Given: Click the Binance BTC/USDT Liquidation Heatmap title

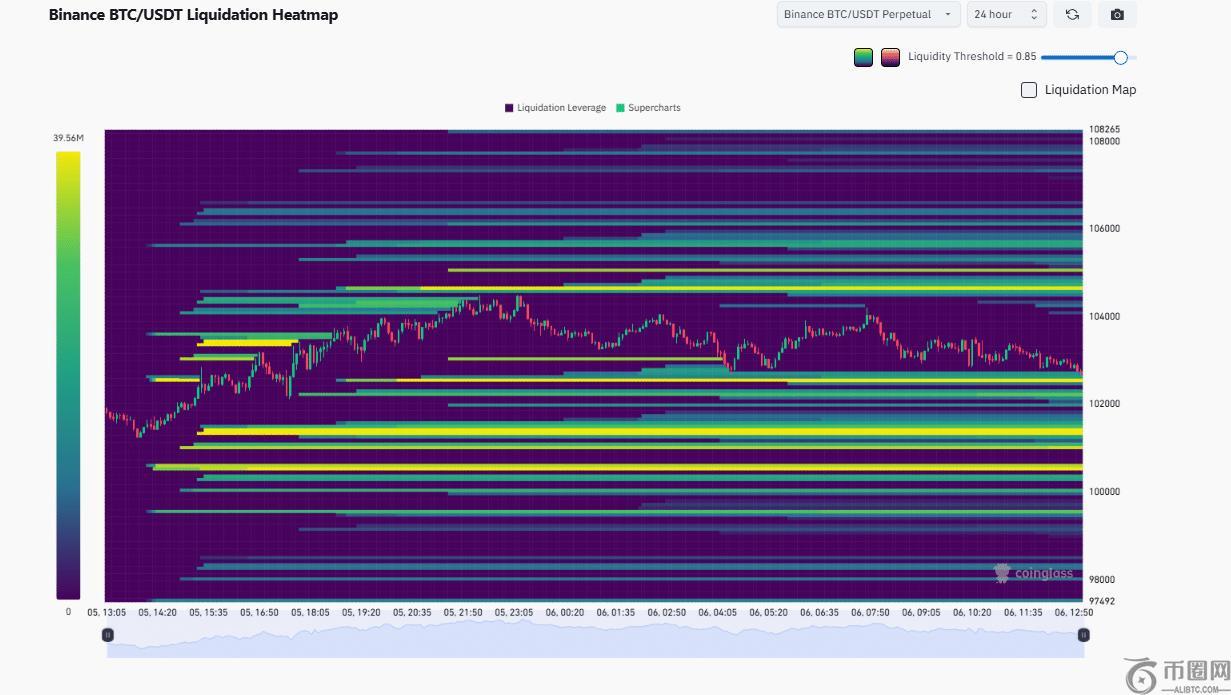Looking at the screenshot, I should click(x=193, y=15).
